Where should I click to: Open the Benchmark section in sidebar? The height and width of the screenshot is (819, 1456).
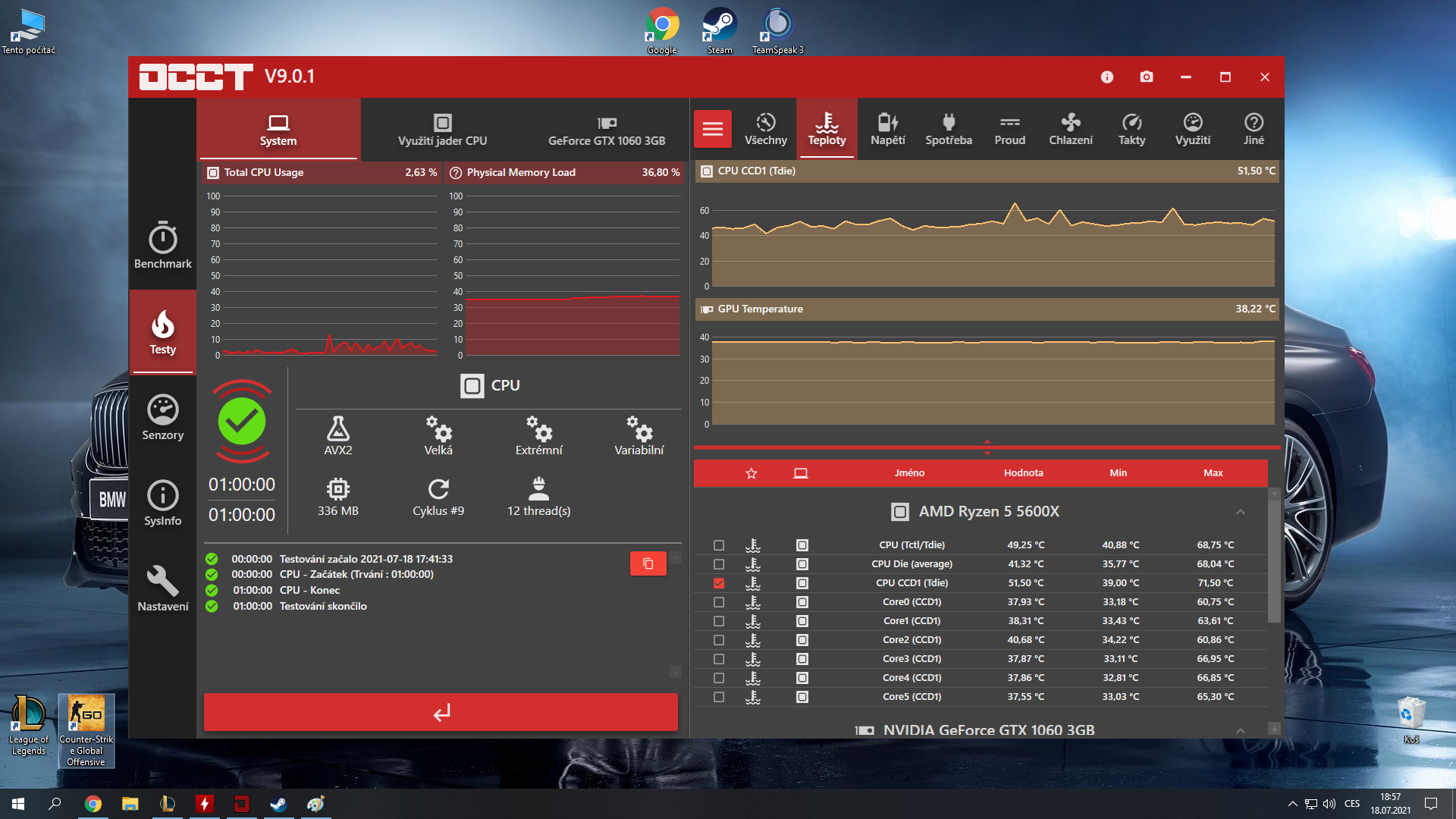pos(162,246)
